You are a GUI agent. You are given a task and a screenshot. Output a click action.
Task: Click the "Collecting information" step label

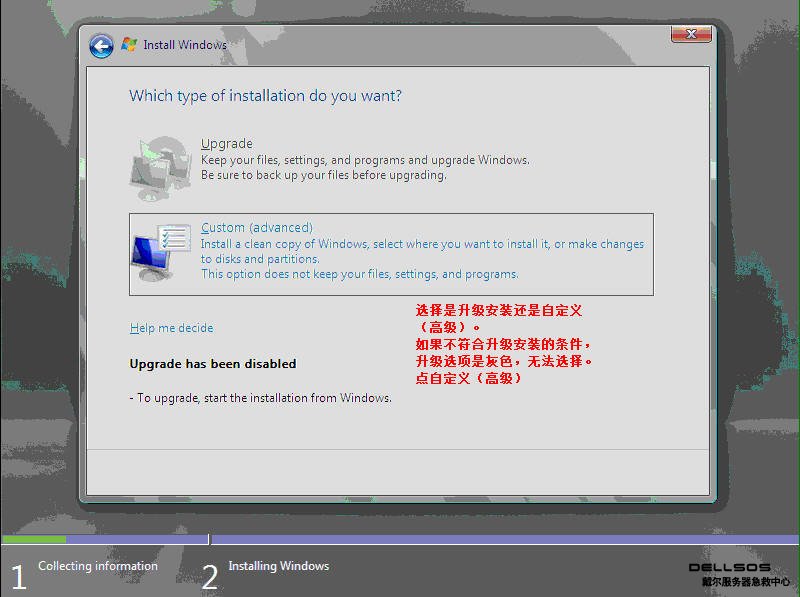click(98, 566)
